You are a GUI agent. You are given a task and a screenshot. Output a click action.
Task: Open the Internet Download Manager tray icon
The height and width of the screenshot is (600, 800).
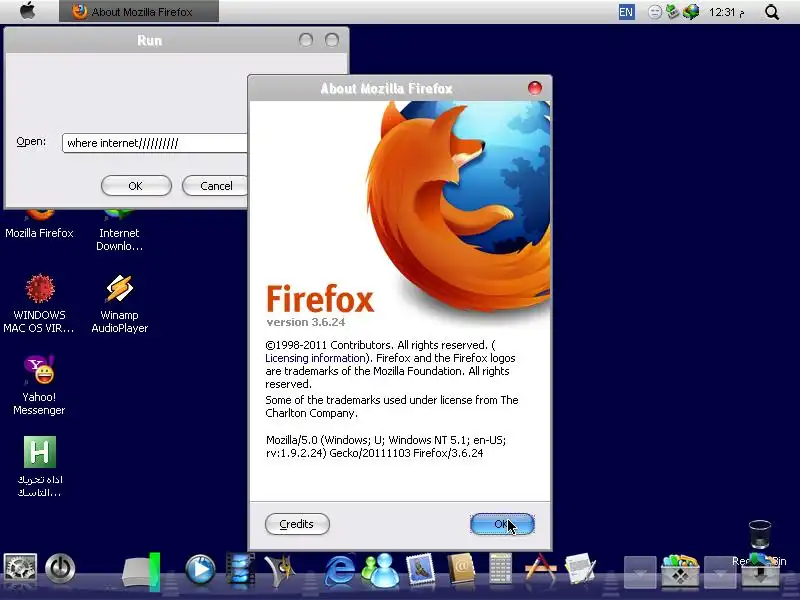pyautogui.click(x=691, y=12)
